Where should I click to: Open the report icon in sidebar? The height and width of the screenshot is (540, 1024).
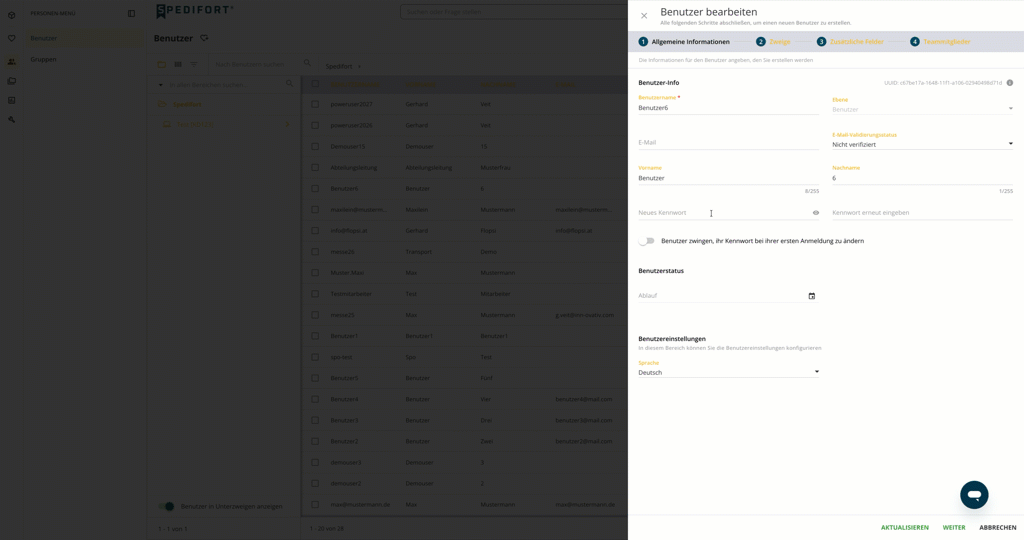point(11,101)
